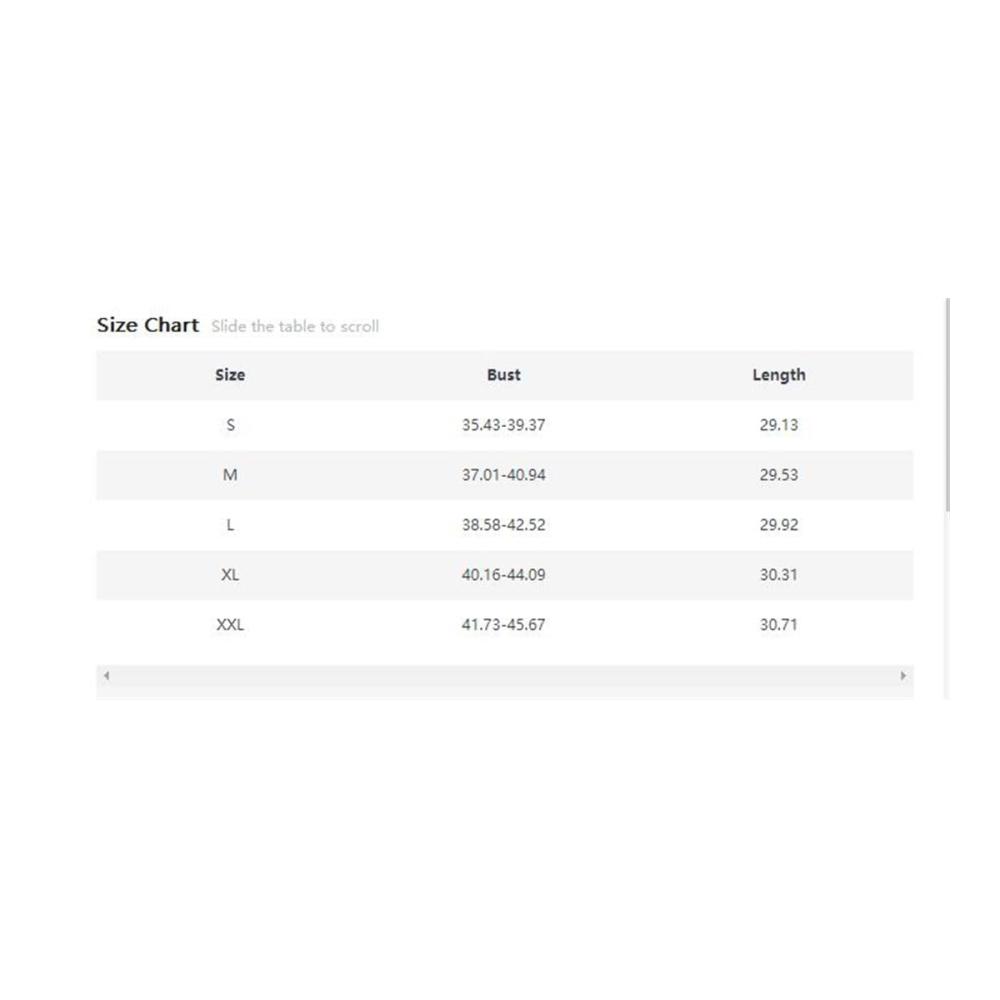This screenshot has height=1000, width=1000.
Task: Click the length value 30.71
Action: [x=779, y=624]
